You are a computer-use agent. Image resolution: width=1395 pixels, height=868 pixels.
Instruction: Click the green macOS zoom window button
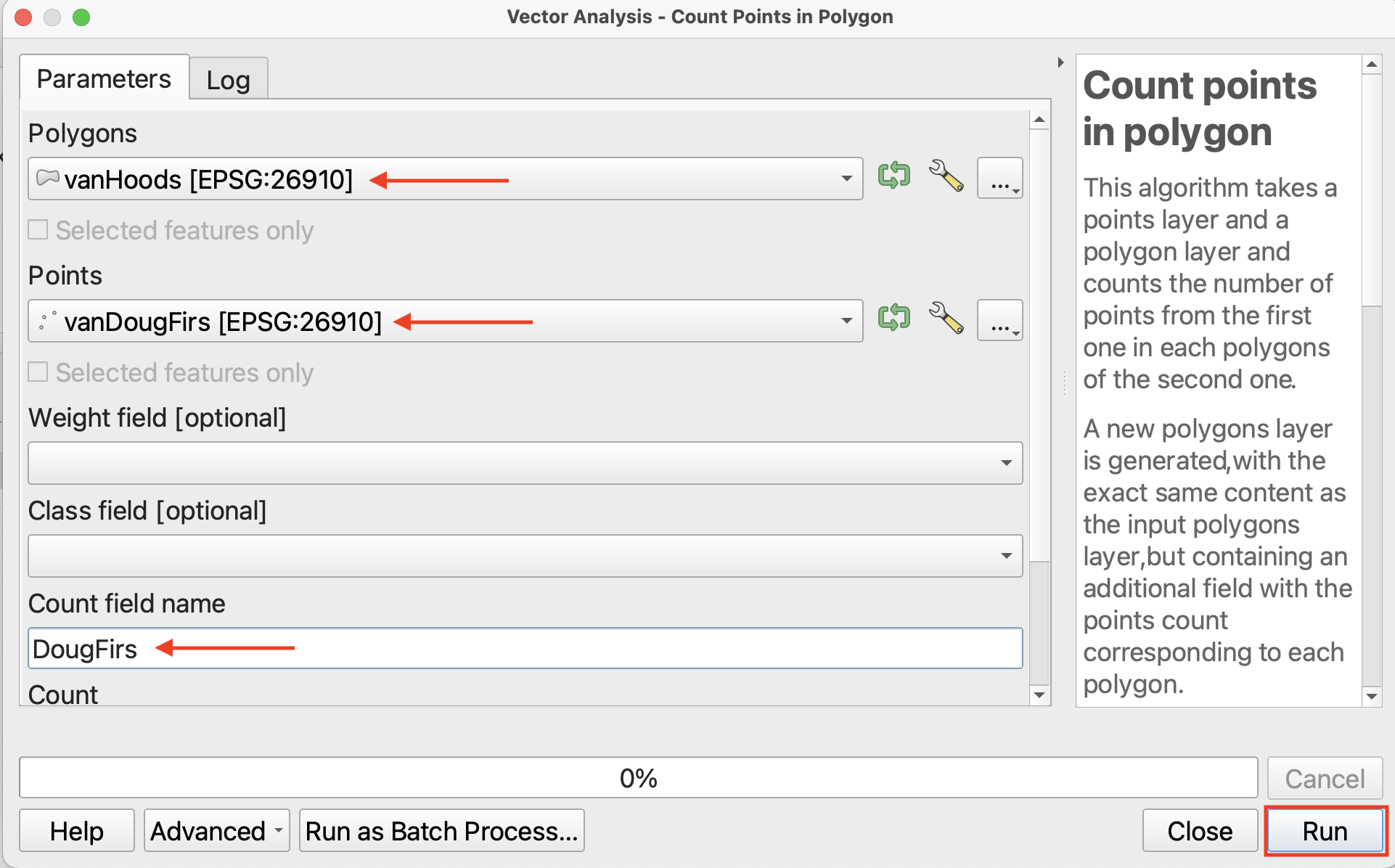[81, 17]
